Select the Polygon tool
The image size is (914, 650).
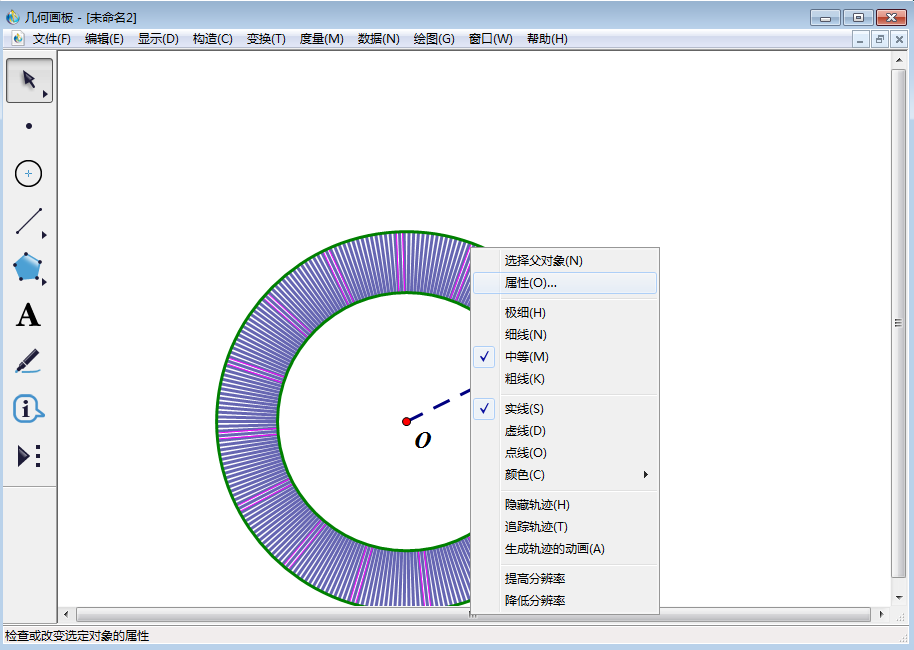coord(28,268)
